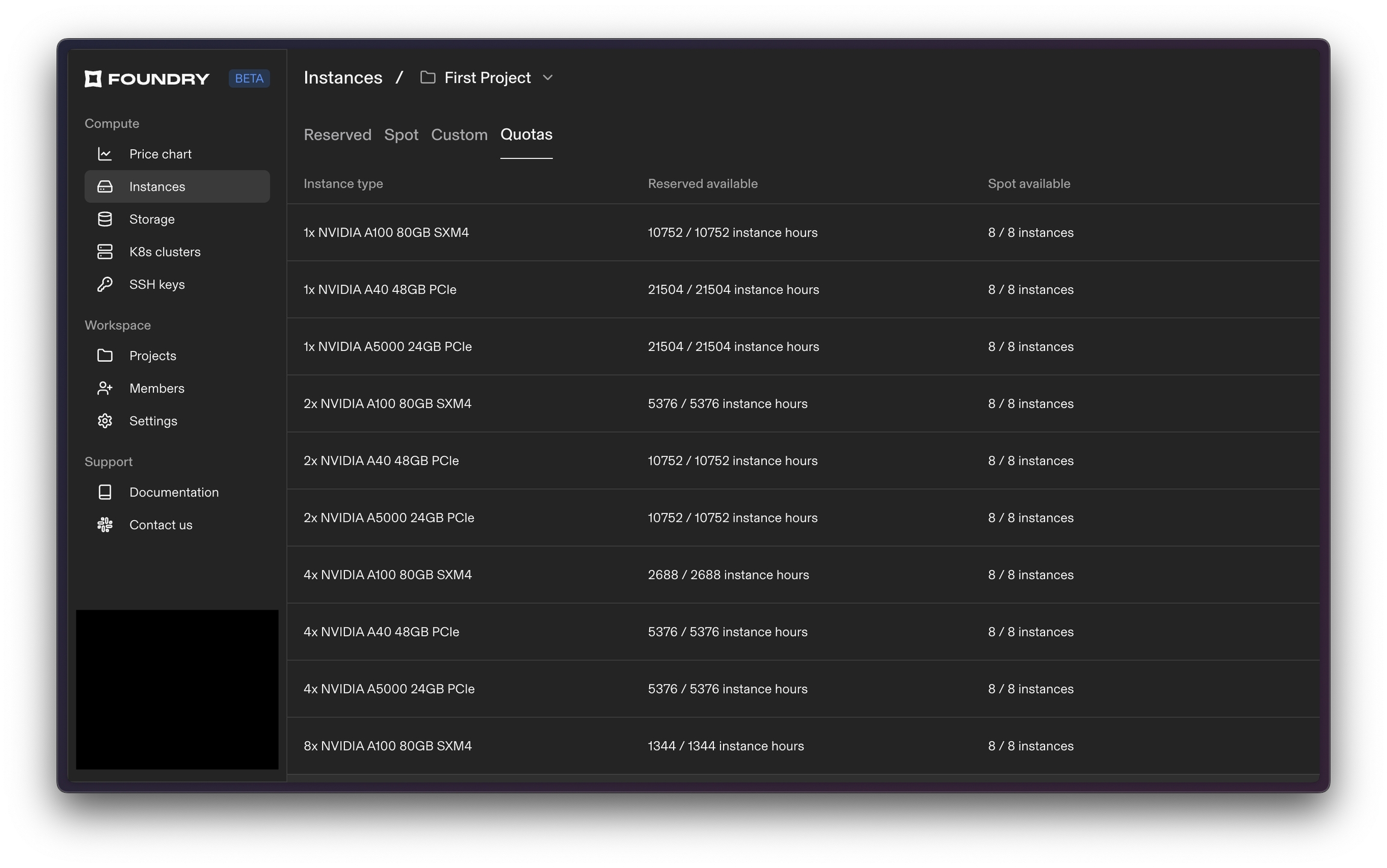1387x868 pixels.
Task: Click the Settings gear icon
Action: pyautogui.click(x=105, y=421)
